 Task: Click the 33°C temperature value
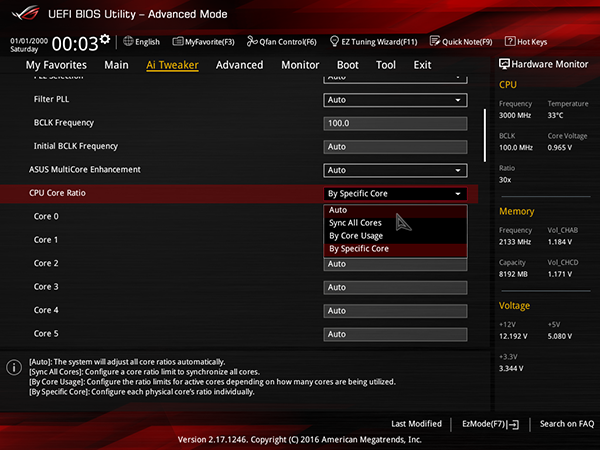555,115
